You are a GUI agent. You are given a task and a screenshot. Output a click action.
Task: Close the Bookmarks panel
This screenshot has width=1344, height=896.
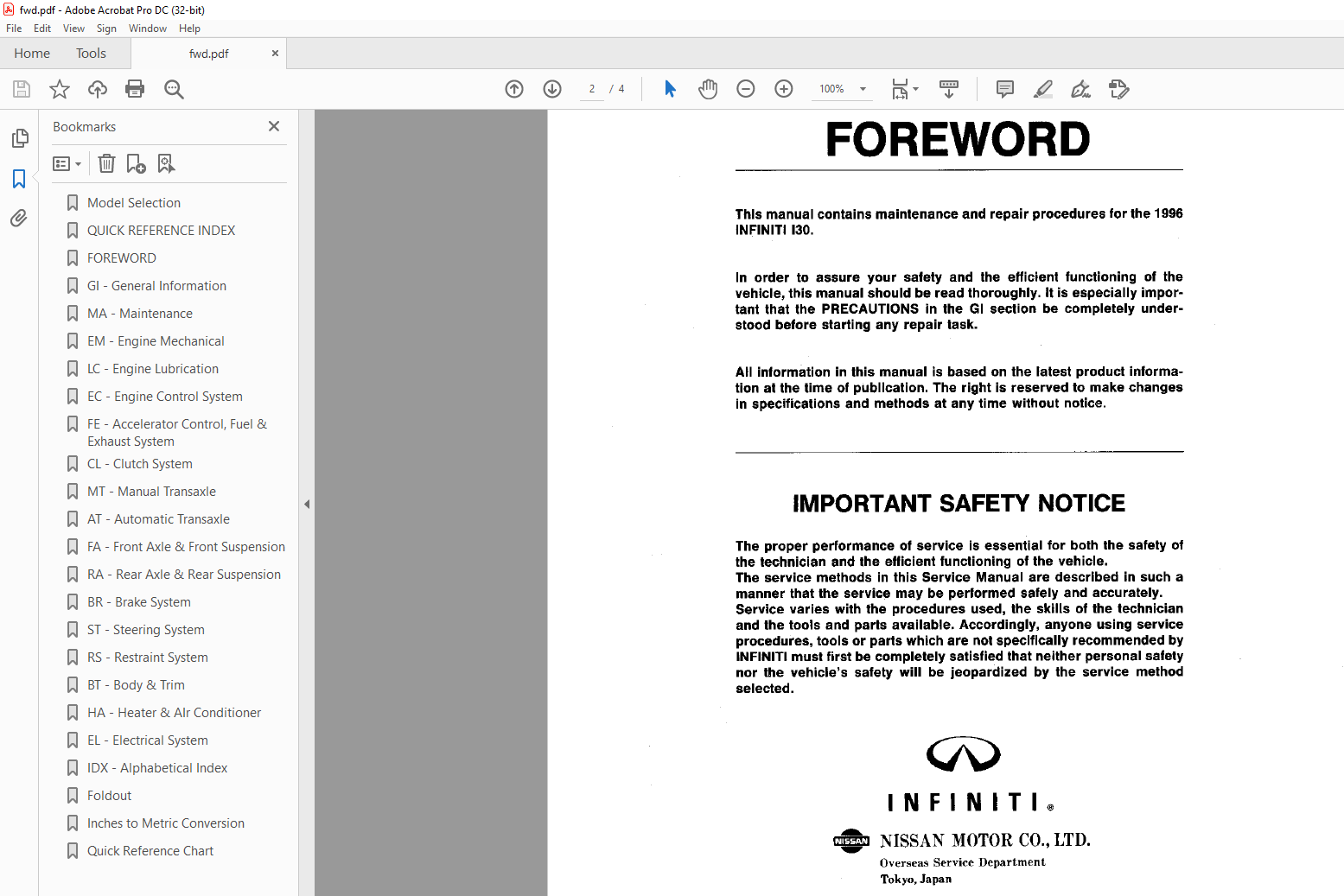pos(274,126)
